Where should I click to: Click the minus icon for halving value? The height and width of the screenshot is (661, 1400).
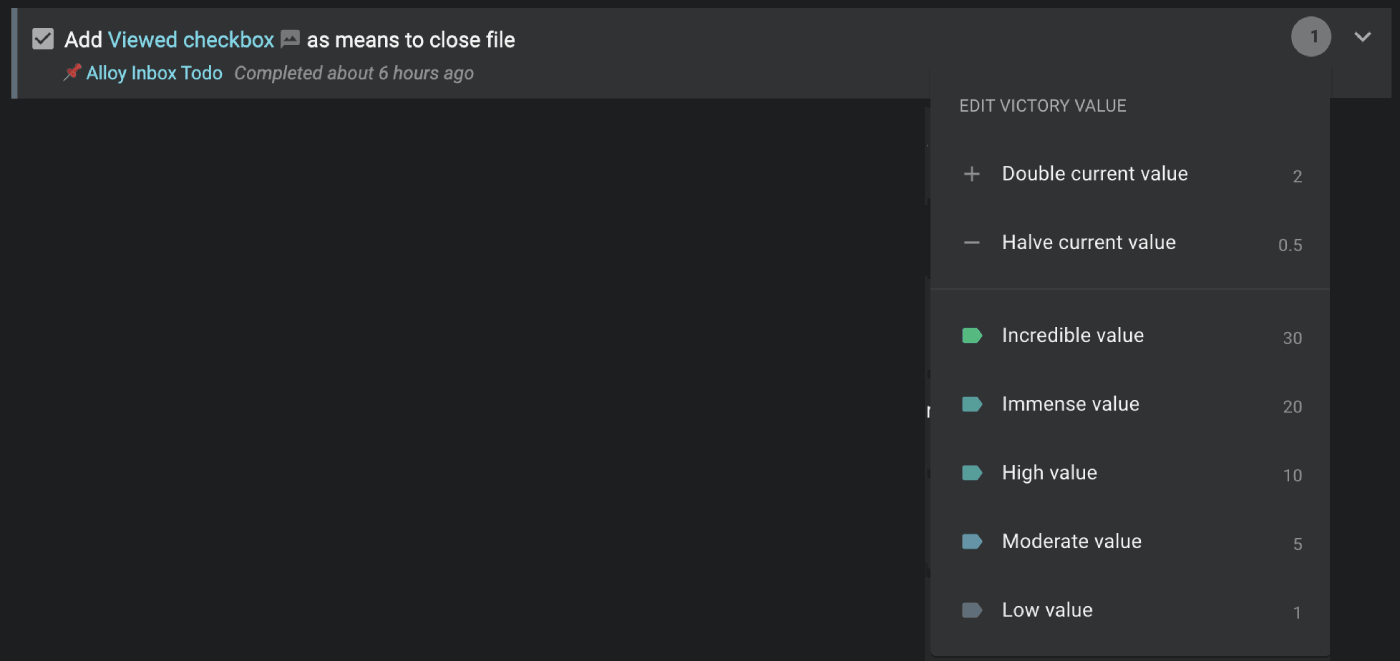971,243
